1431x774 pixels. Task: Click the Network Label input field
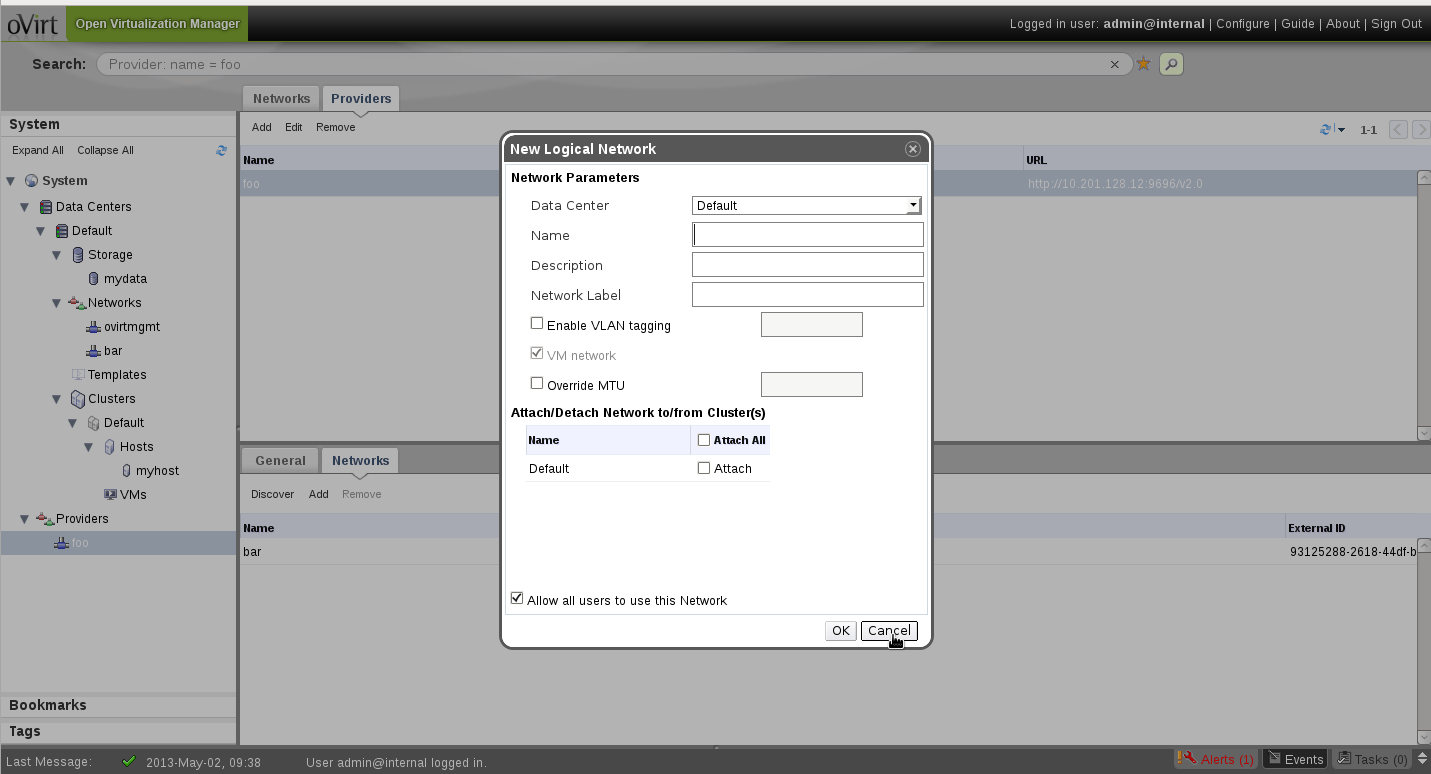point(807,295)
